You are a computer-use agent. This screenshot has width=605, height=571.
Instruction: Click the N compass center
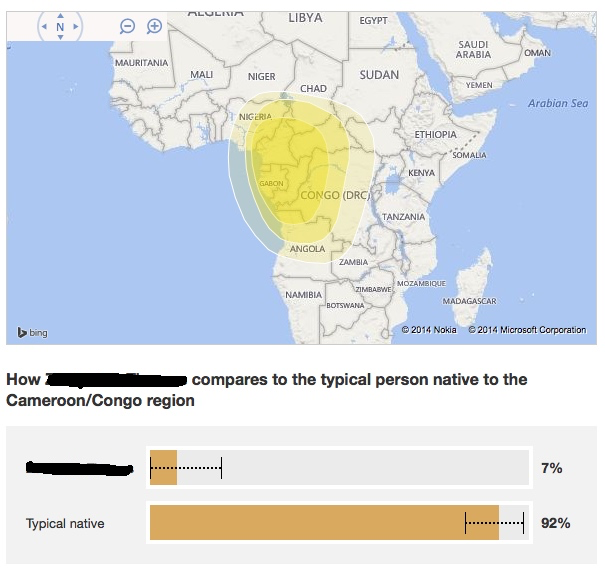(x=60, y=27)
